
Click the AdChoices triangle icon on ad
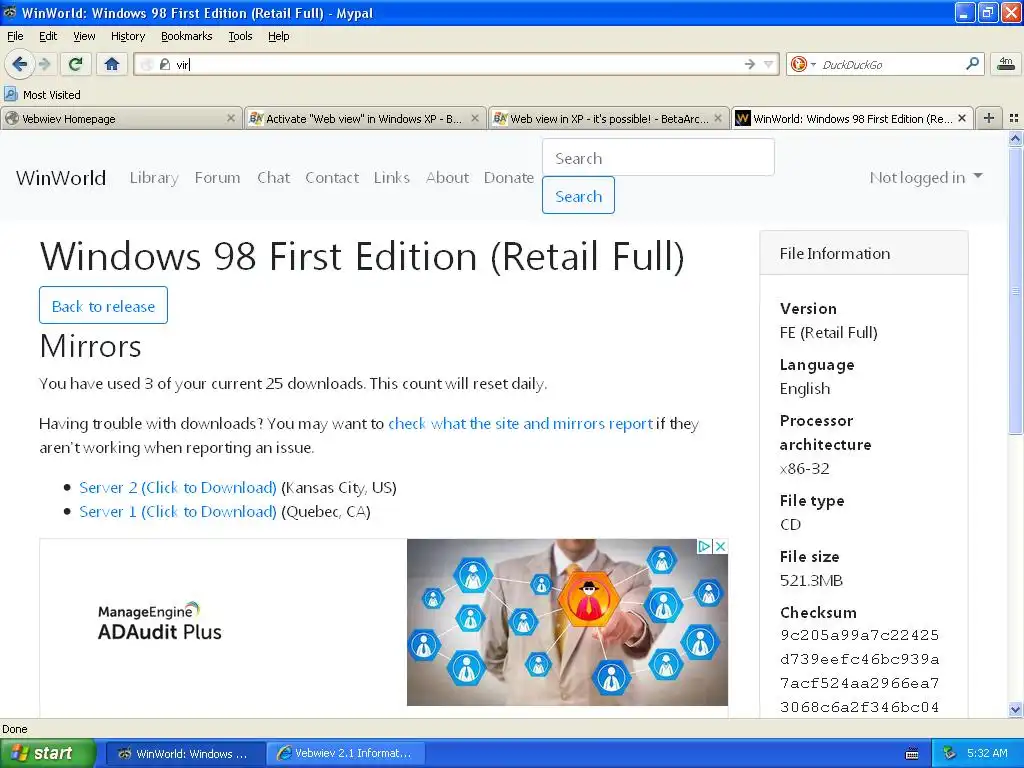tap(704, 547)
